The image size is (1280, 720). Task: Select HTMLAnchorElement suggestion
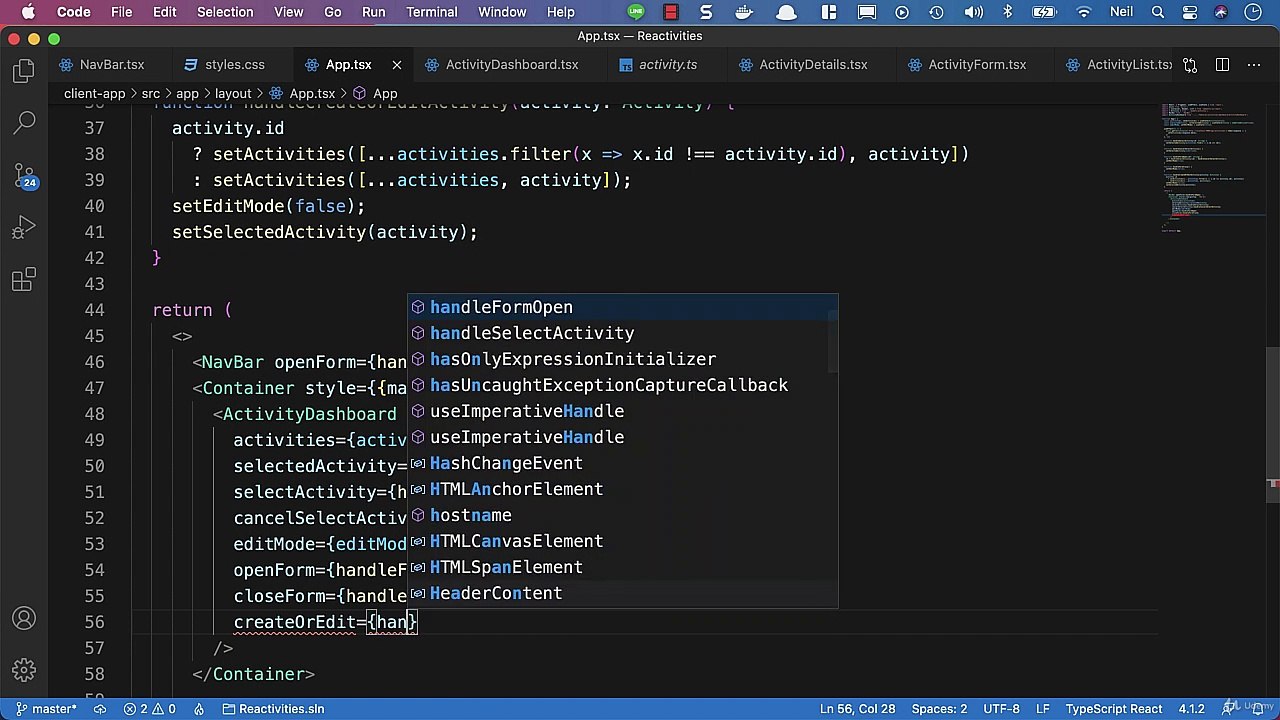pyautogui.click(x=622, y=489)
